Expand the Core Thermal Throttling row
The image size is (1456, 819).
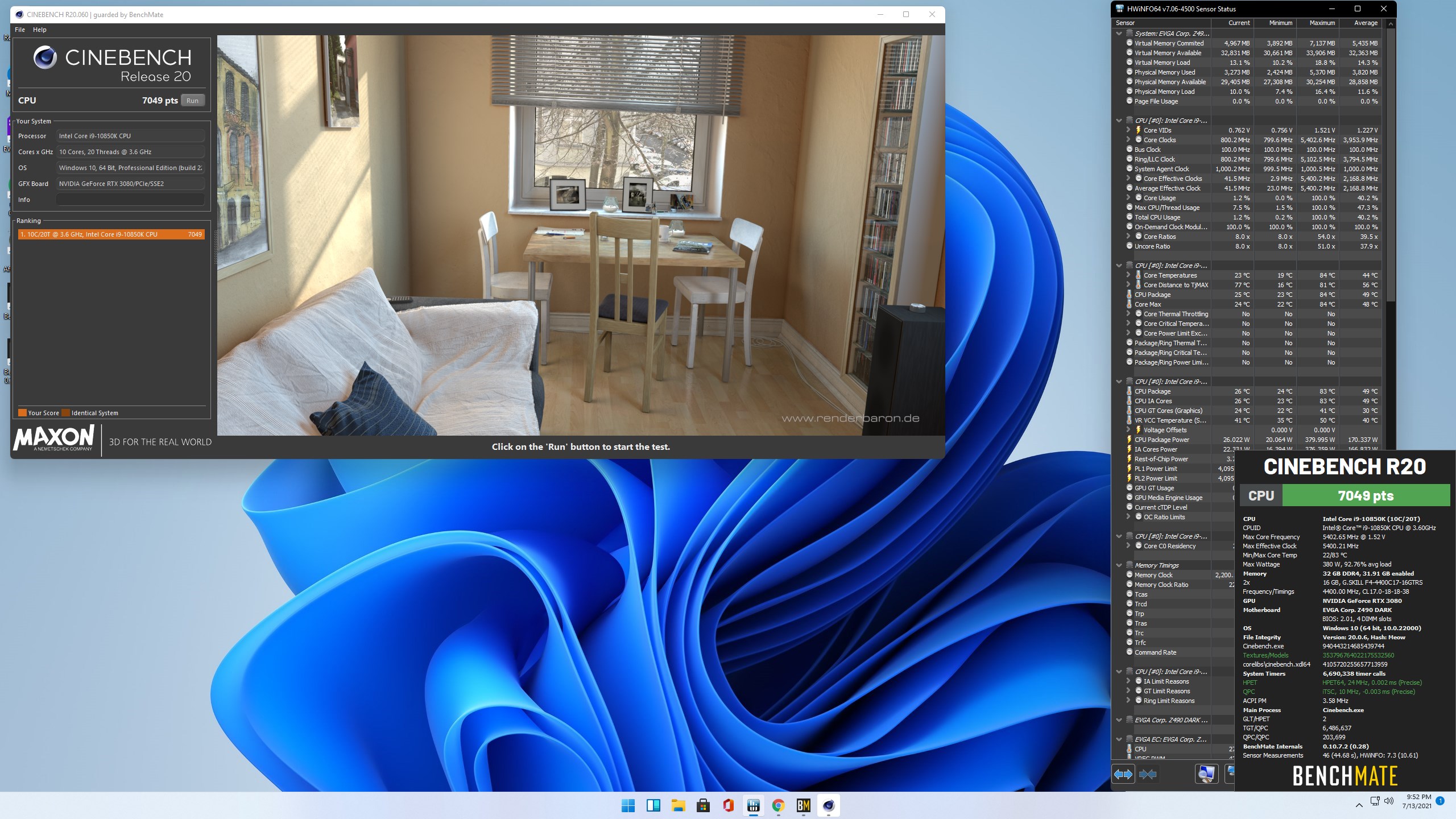pos(1128,314)
